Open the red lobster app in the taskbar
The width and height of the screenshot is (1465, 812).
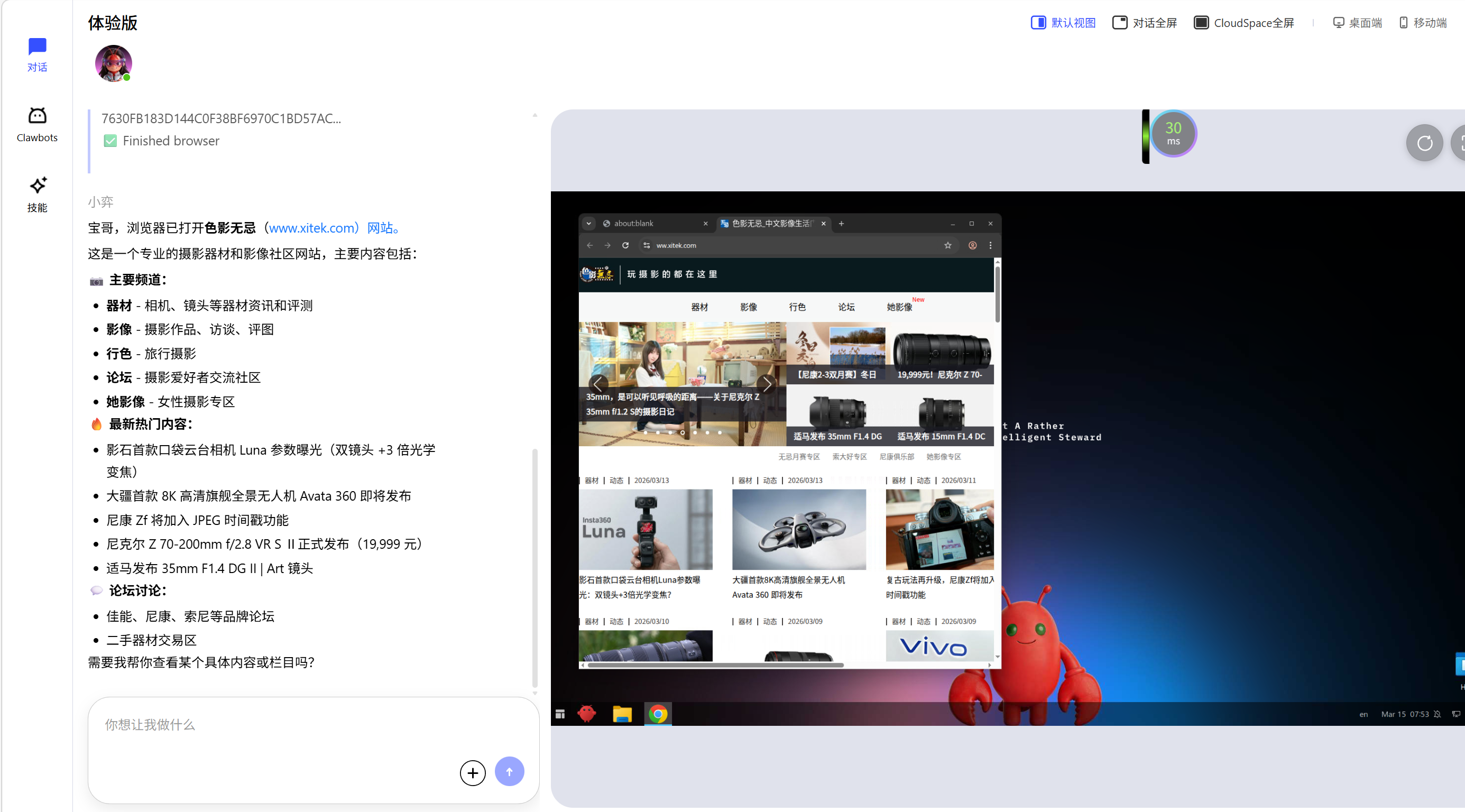pos(586,714)
